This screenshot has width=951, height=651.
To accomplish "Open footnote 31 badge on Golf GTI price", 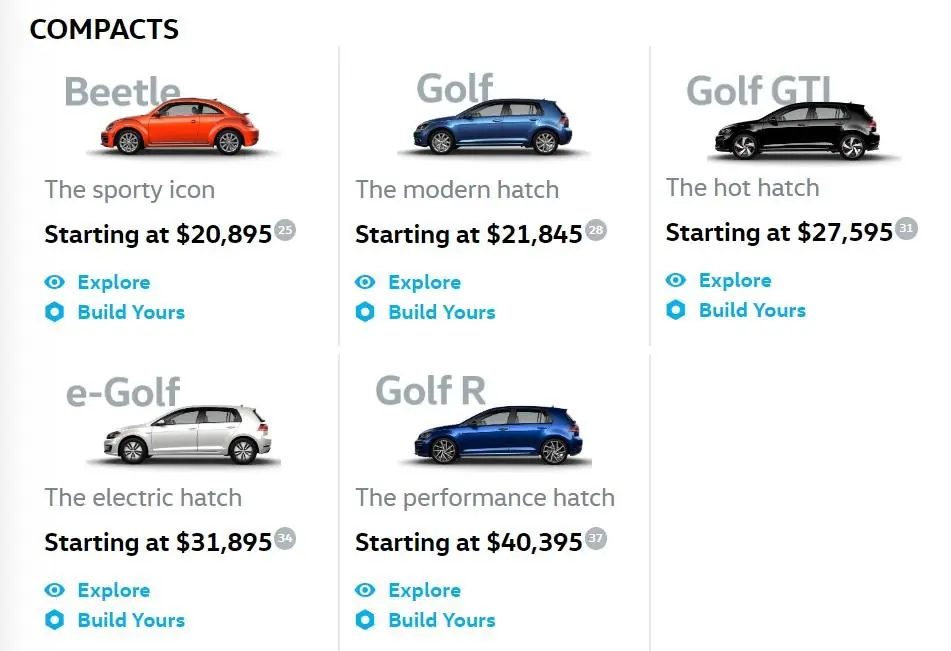I will click(x=906, y=228).
